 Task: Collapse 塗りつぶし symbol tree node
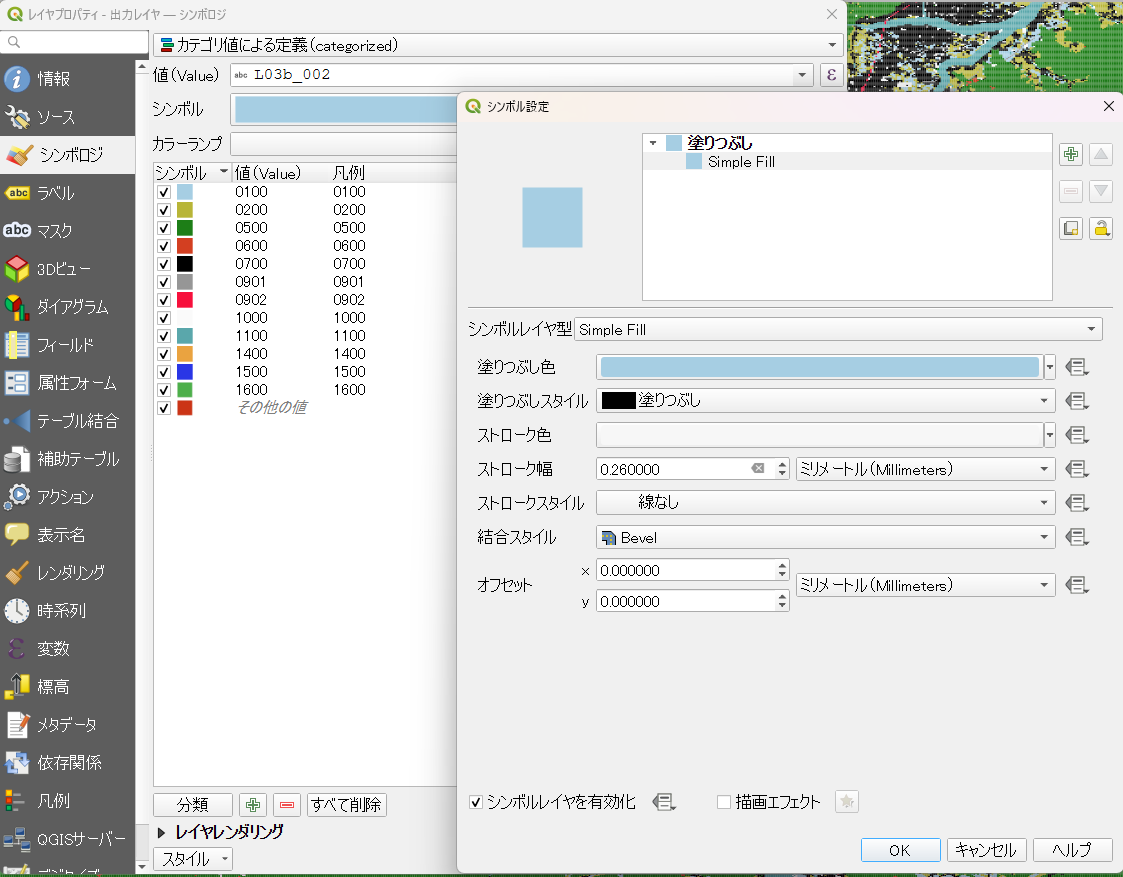pos(652,143)
